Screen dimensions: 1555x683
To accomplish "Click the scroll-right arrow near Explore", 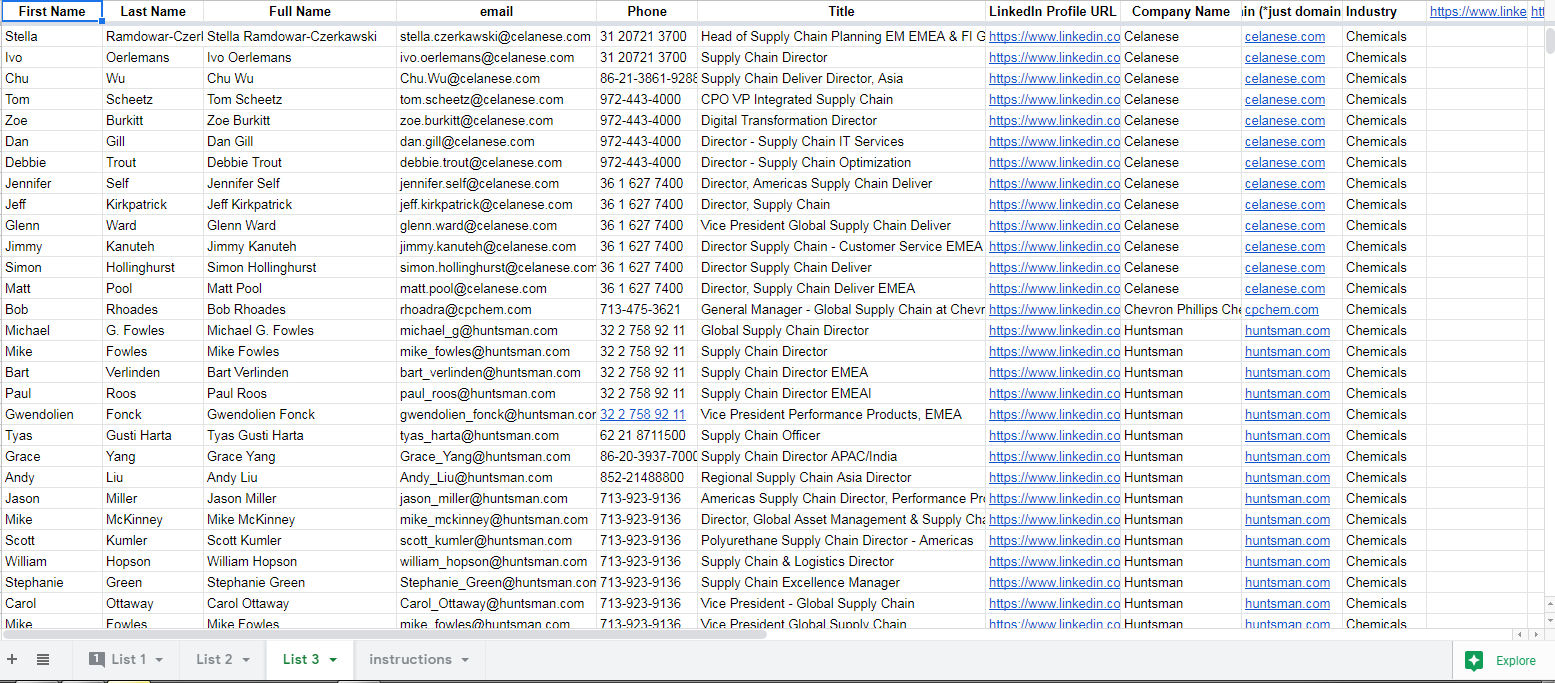I will [x=1535, y=634].
